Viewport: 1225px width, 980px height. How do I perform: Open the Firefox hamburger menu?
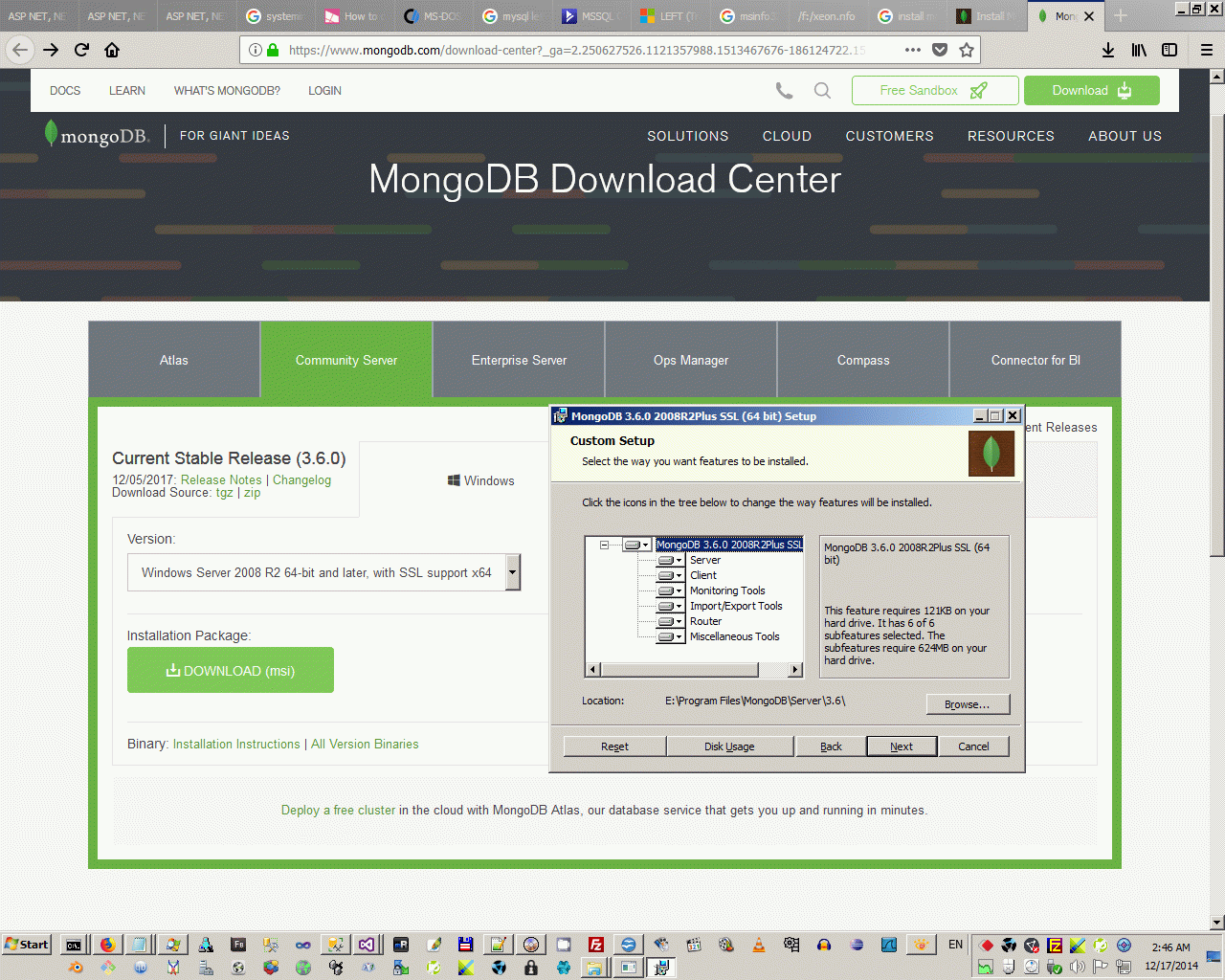click(x=1207, y=50)
